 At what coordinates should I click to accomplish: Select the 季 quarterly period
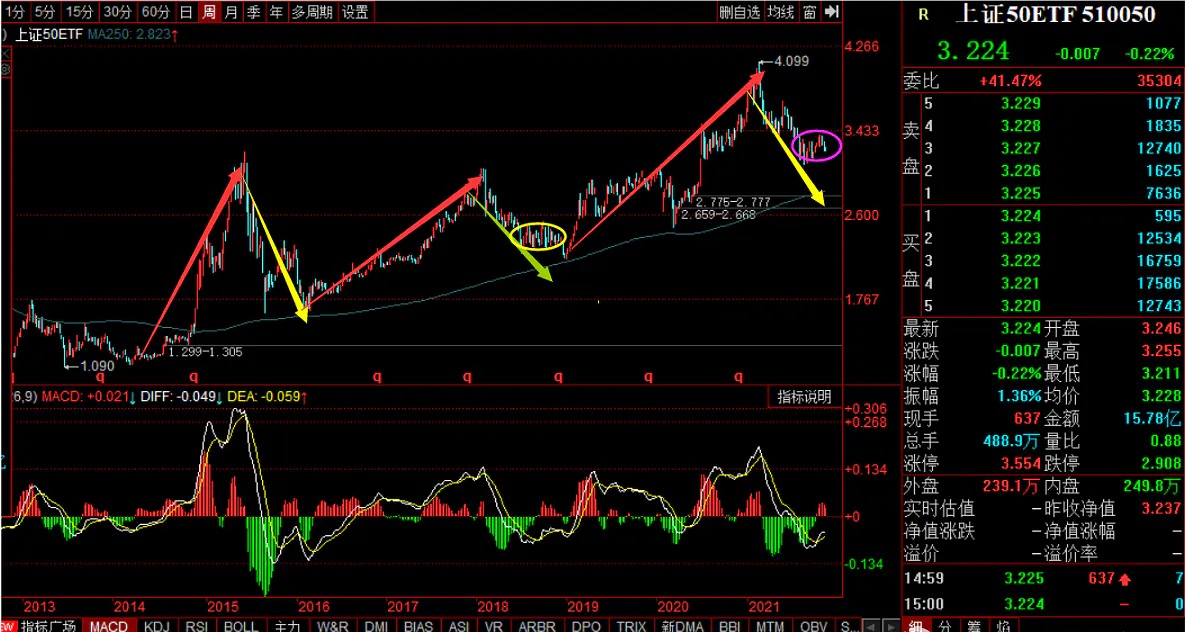pos(255,11)
